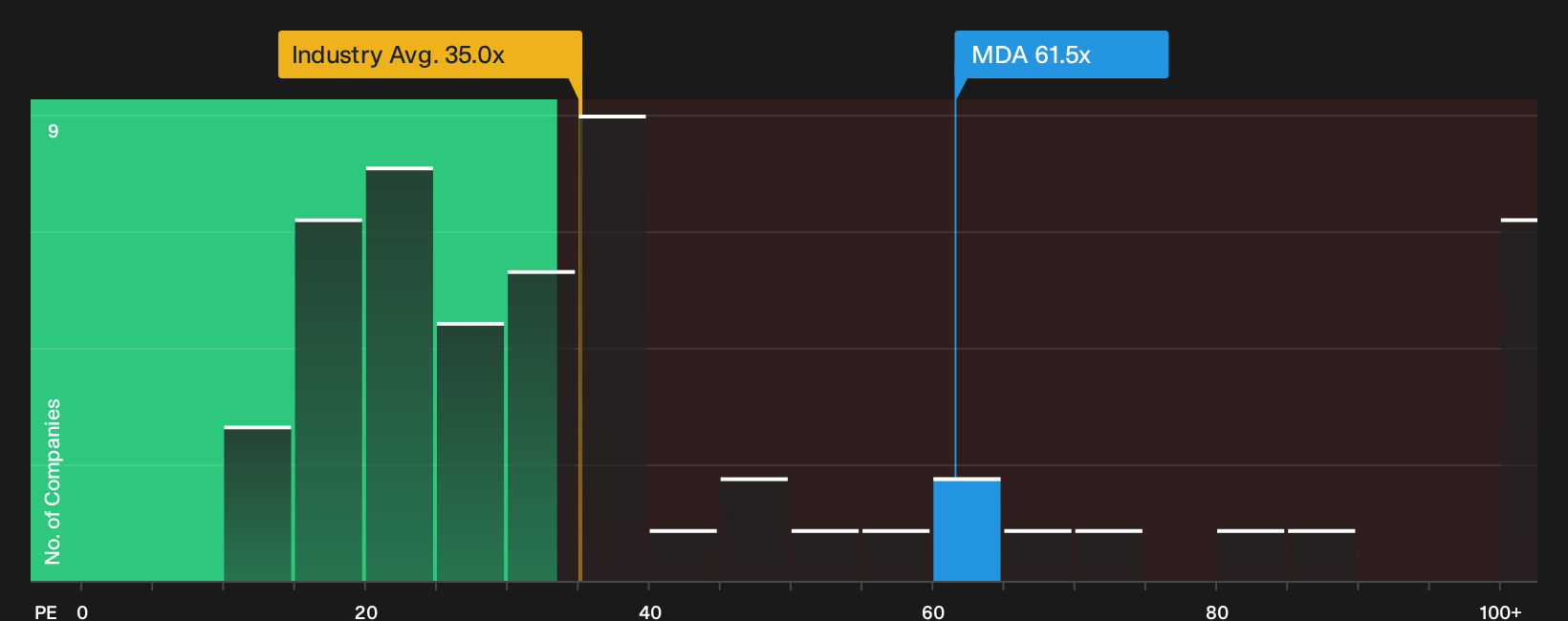Click the '60' x-axis tick label
The height and width of the screenshot is (621, 1568).
click(x=933, y=612)
